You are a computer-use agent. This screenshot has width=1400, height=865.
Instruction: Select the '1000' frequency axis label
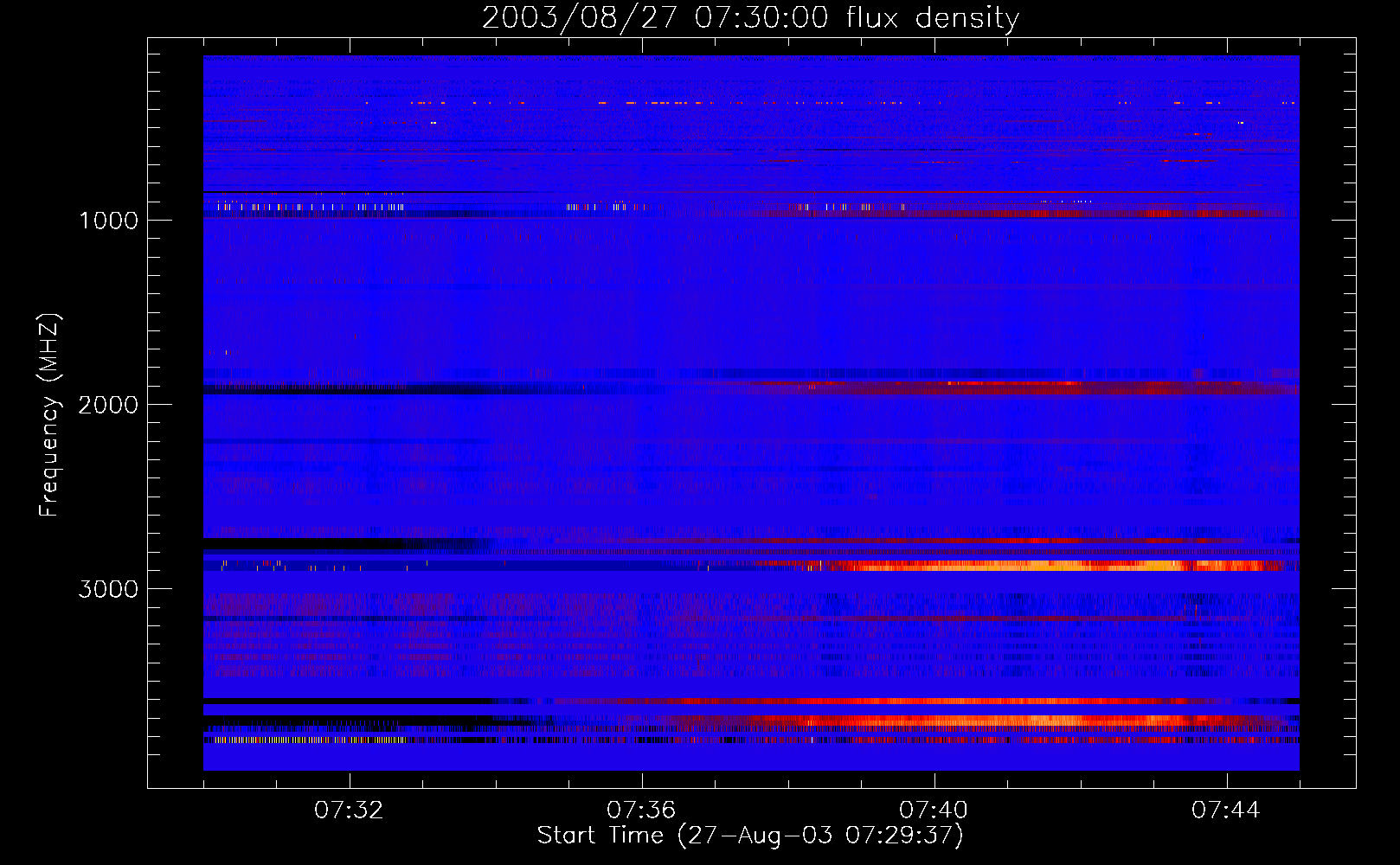click(108, 221)
